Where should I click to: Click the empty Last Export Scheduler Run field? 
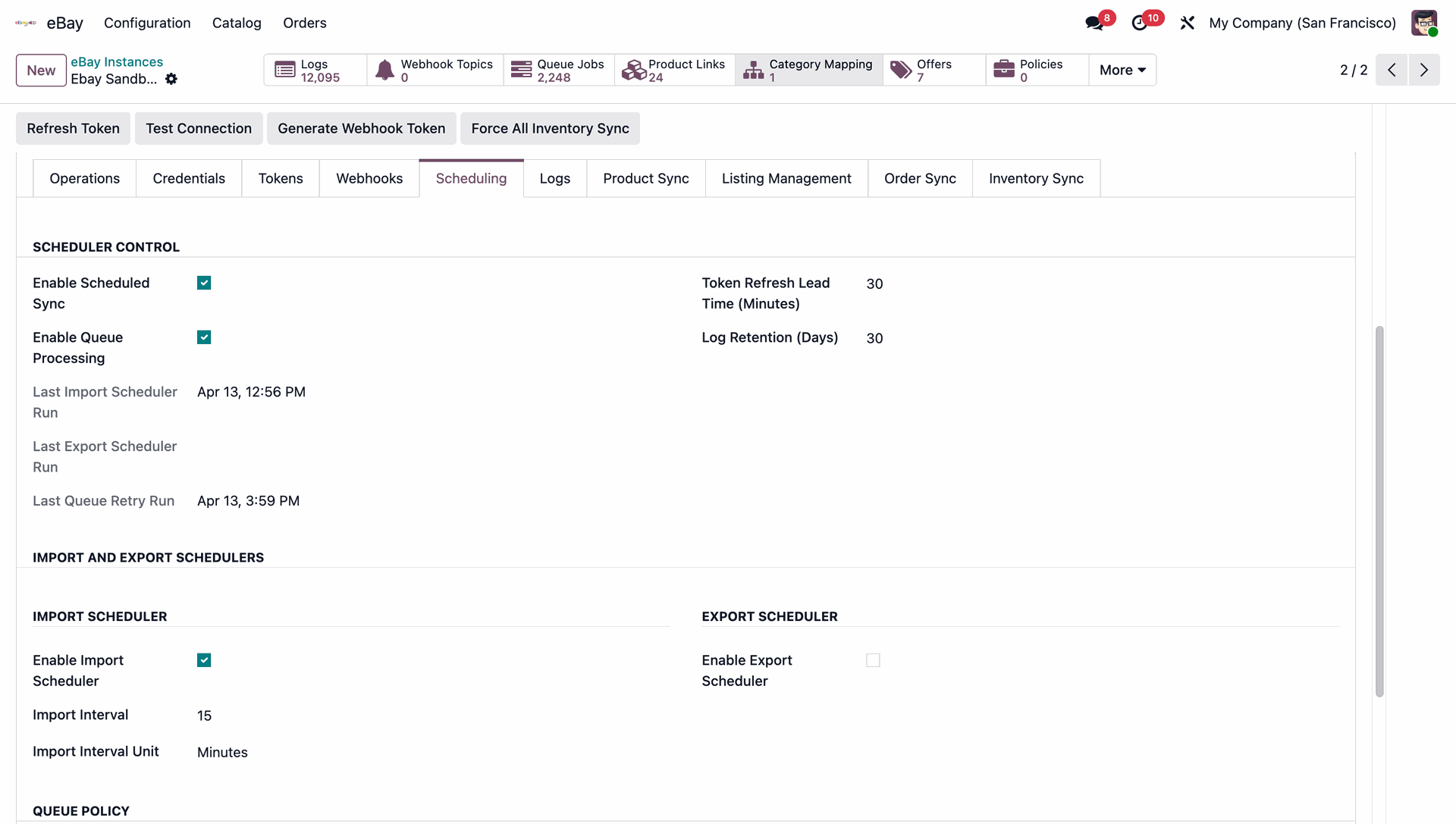433,446
